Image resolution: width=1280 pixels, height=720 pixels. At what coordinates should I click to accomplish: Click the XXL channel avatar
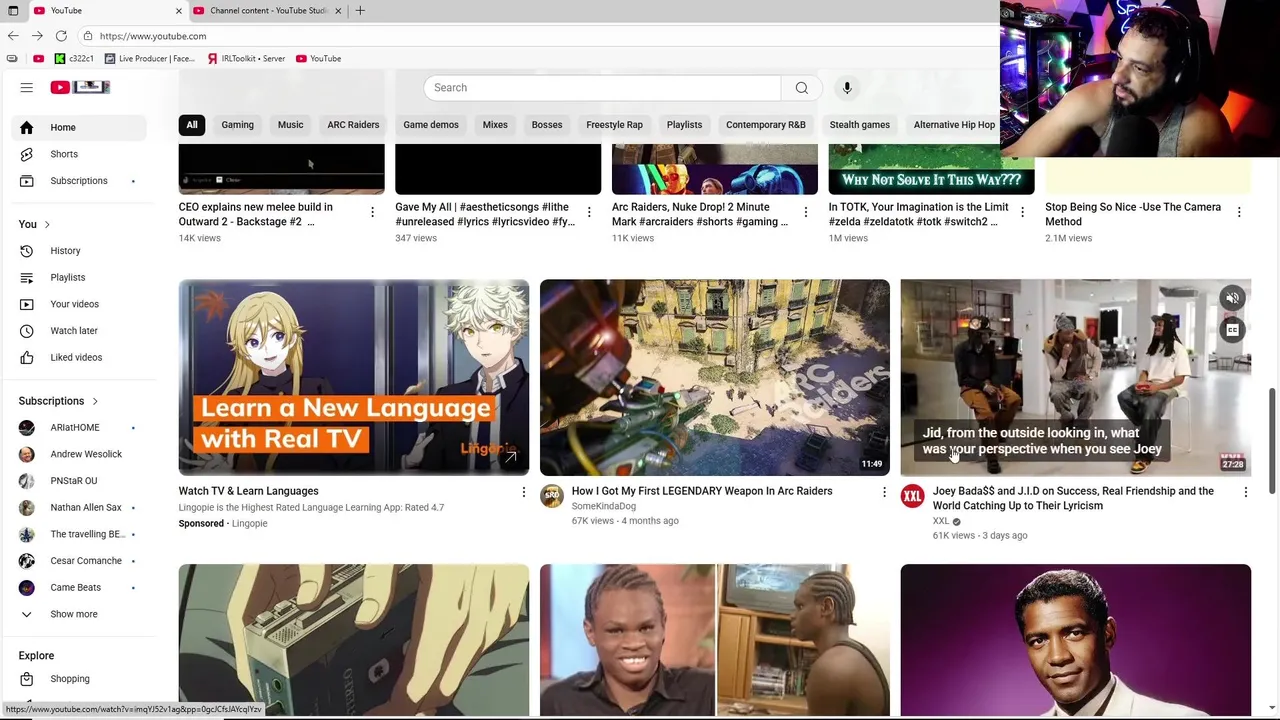coord(912,496)
